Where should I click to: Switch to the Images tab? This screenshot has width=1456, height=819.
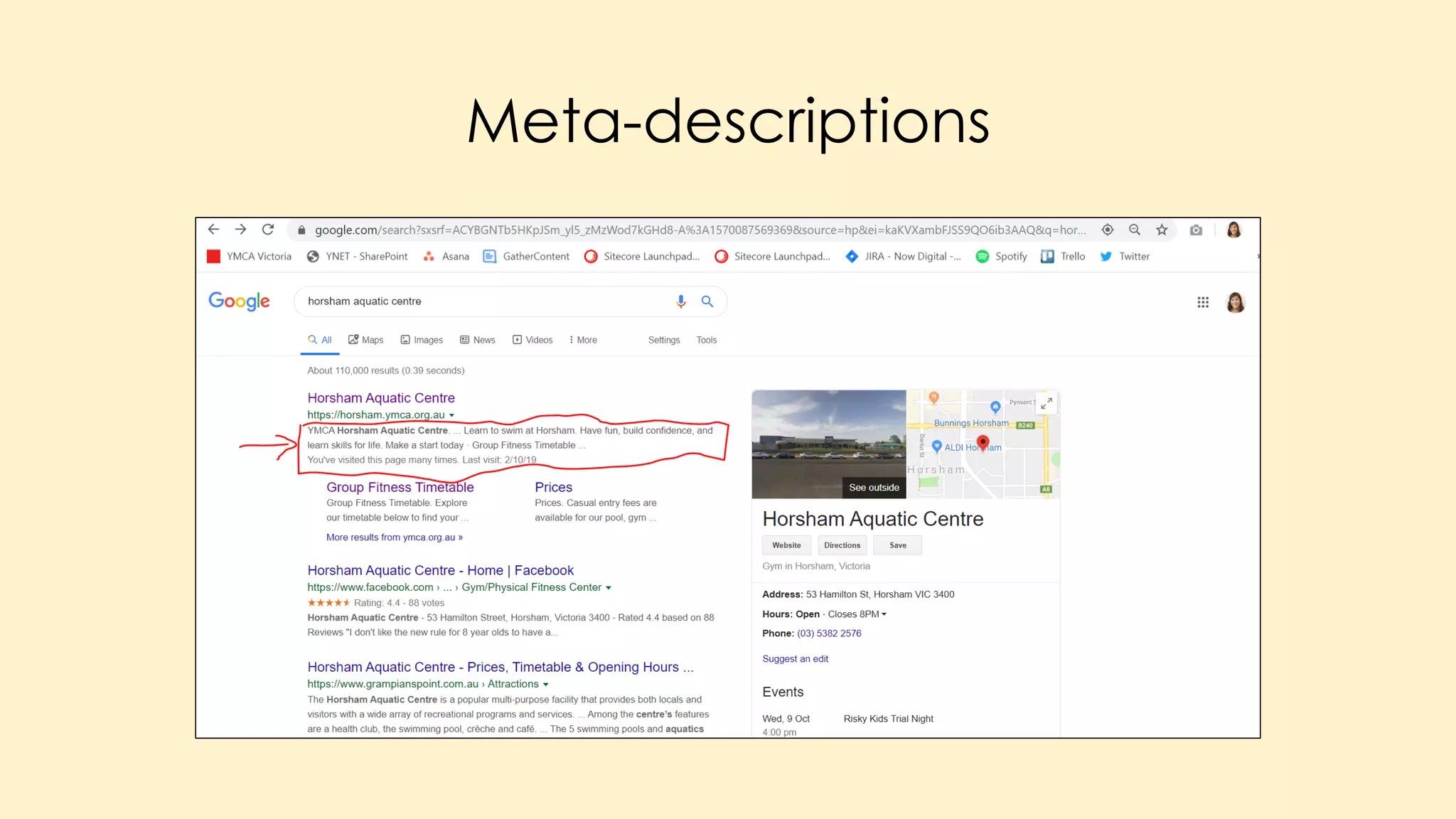pyautogui.click(x=422, y=340)
